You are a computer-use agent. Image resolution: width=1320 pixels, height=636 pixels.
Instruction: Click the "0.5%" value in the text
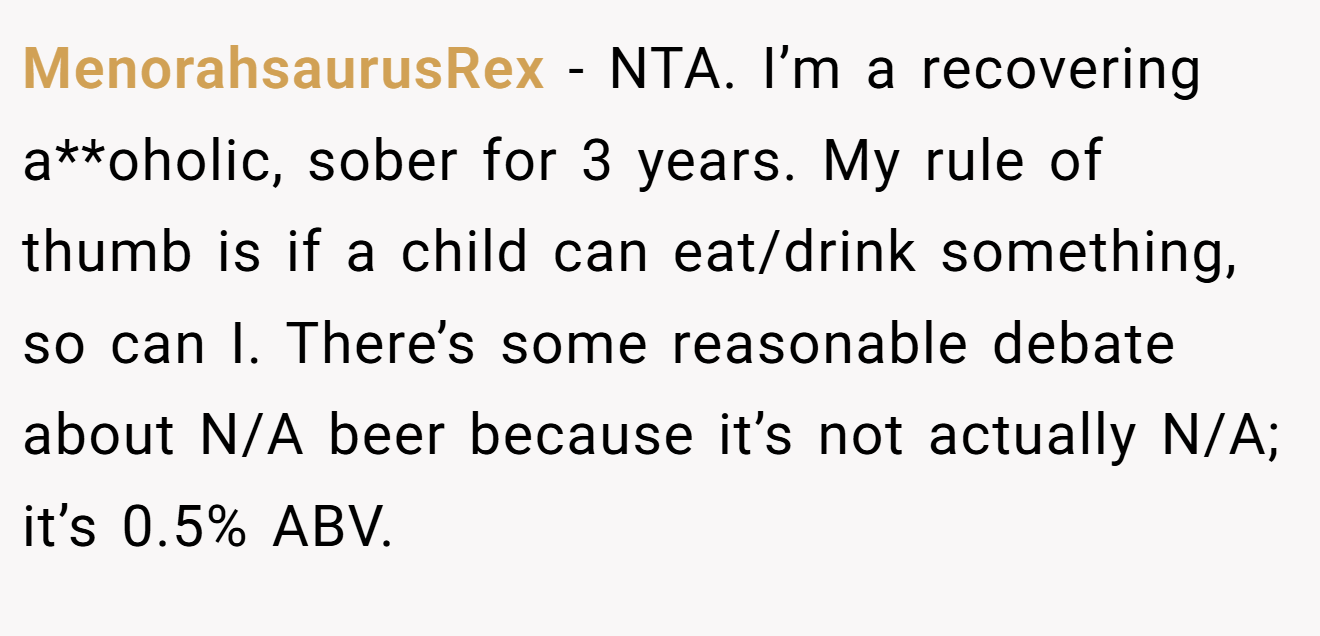(184, 529)
